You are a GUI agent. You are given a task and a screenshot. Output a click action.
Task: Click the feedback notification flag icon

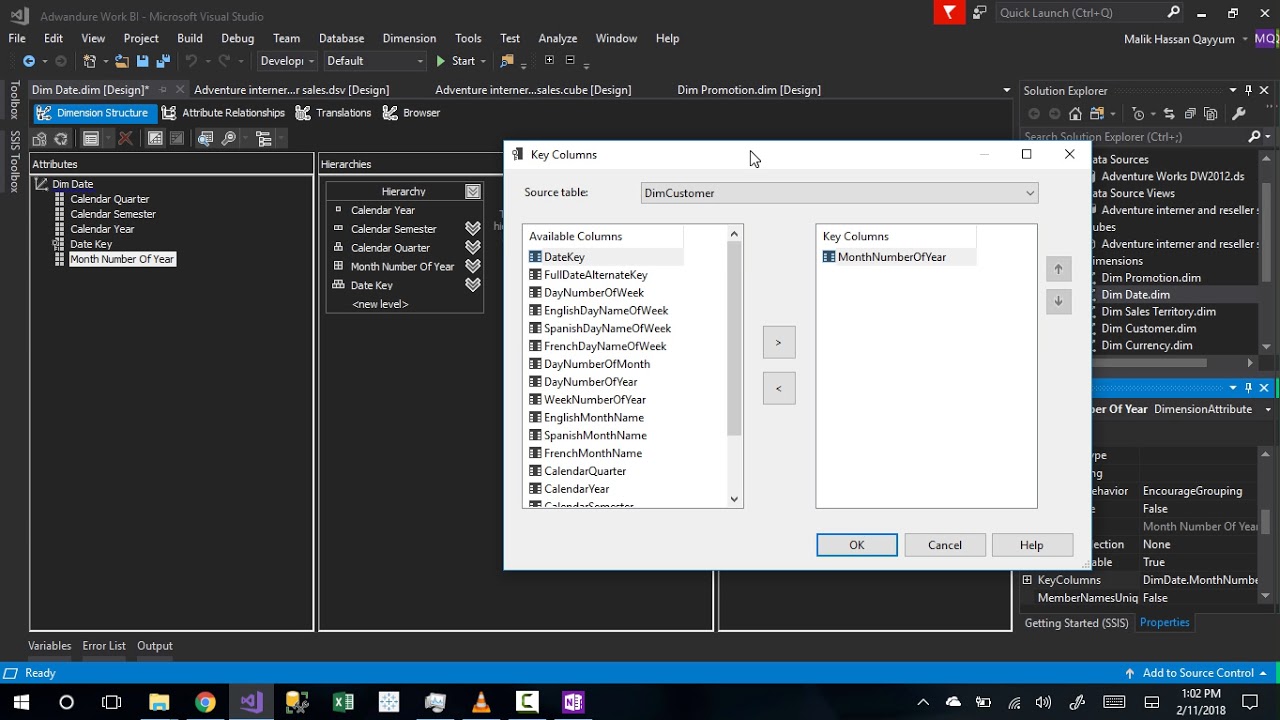pos(949,13)
